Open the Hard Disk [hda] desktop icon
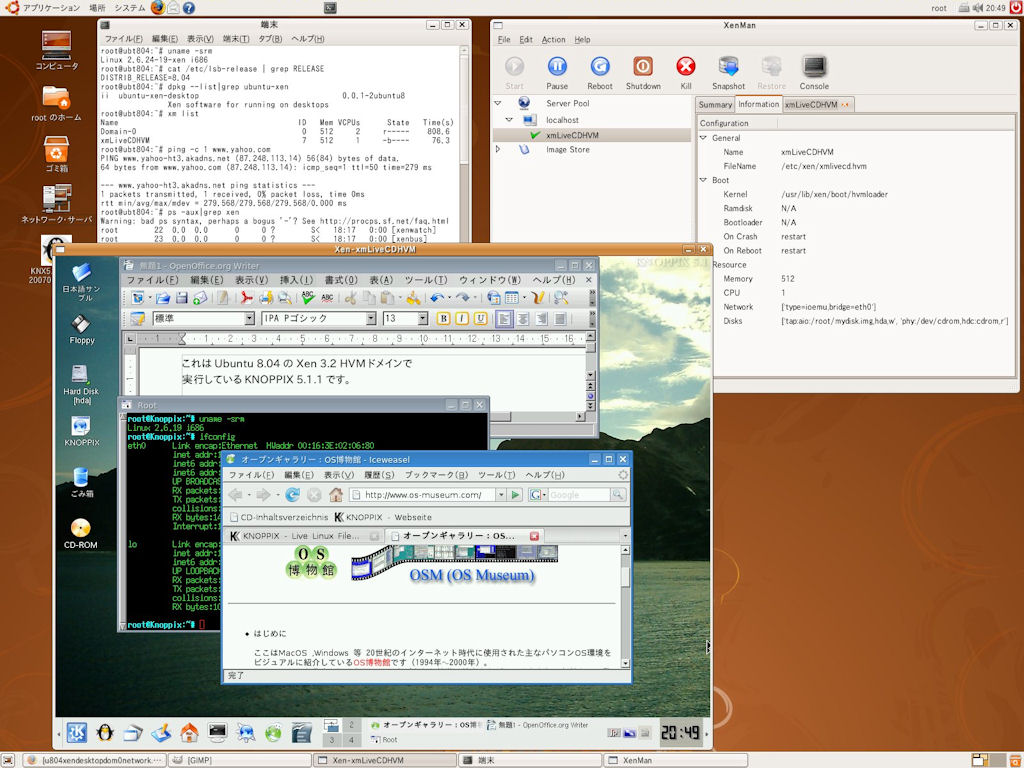 81,385
